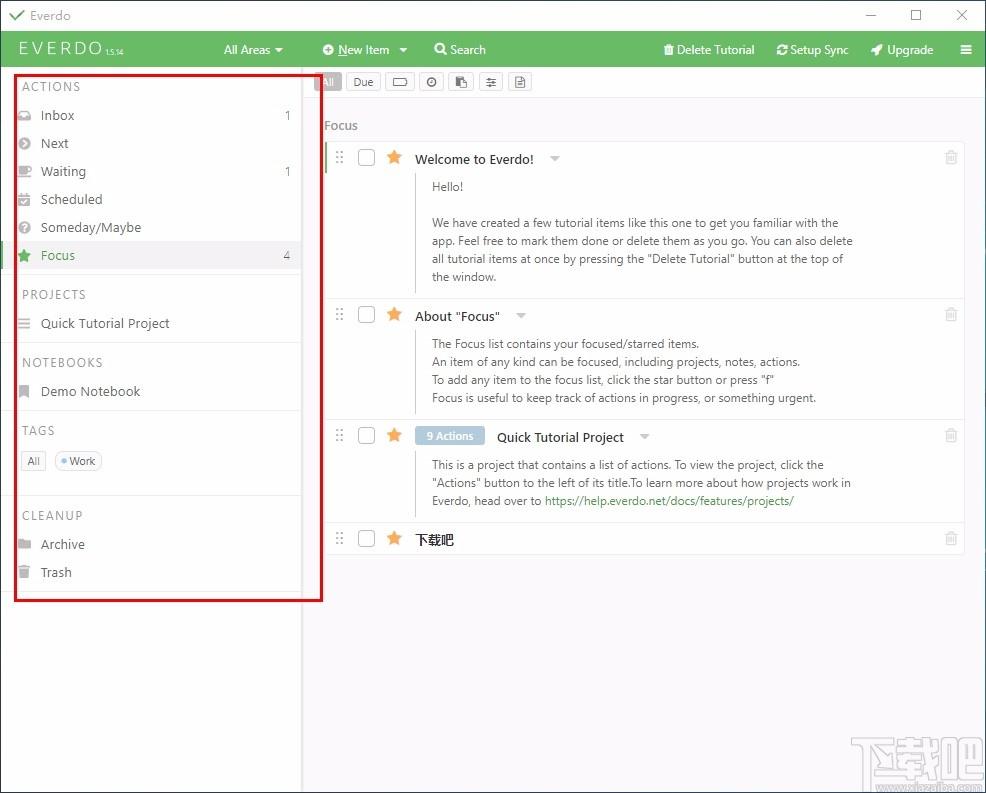Open the hamburger main menu
This screenshot has width=986, height=793.
click(966, 50)
